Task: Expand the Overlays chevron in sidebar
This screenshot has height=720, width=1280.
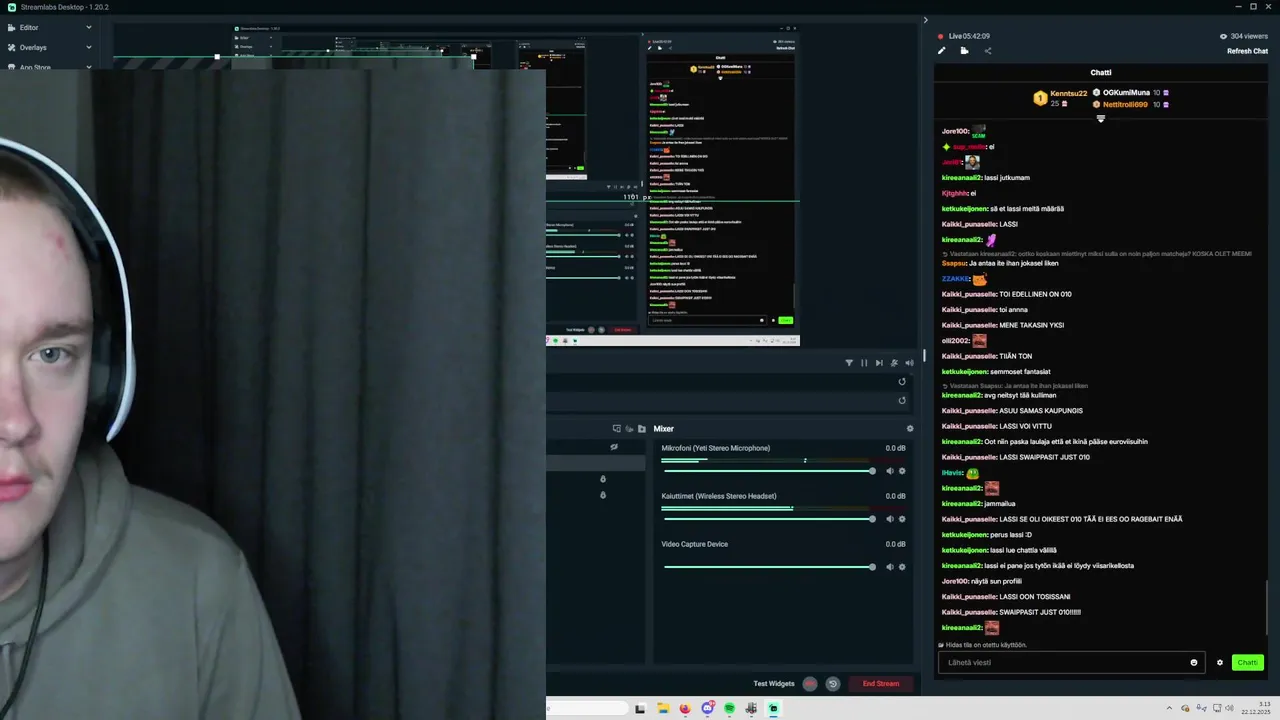Action: [x=88, y=47]
